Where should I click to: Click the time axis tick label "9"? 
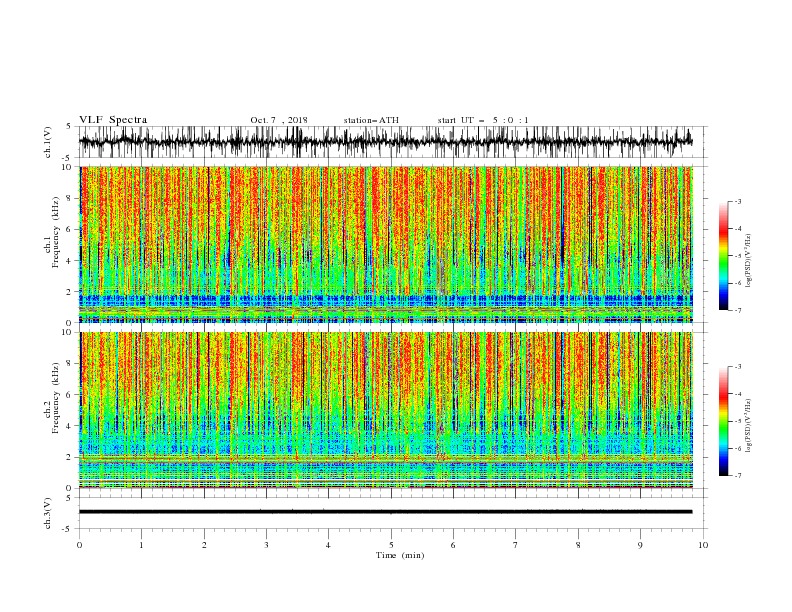[x=640, y=545]
